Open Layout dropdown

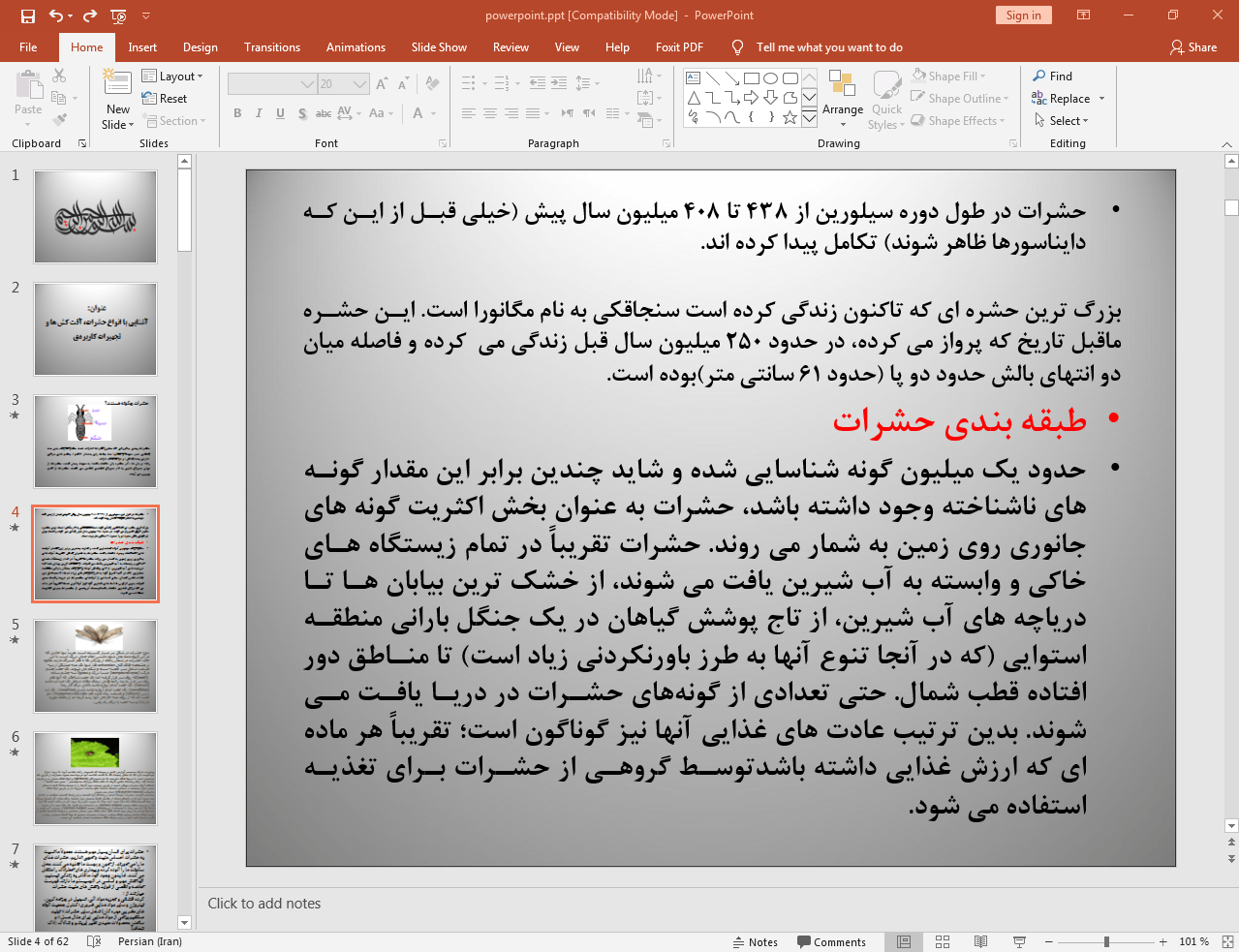coord(172,77)
